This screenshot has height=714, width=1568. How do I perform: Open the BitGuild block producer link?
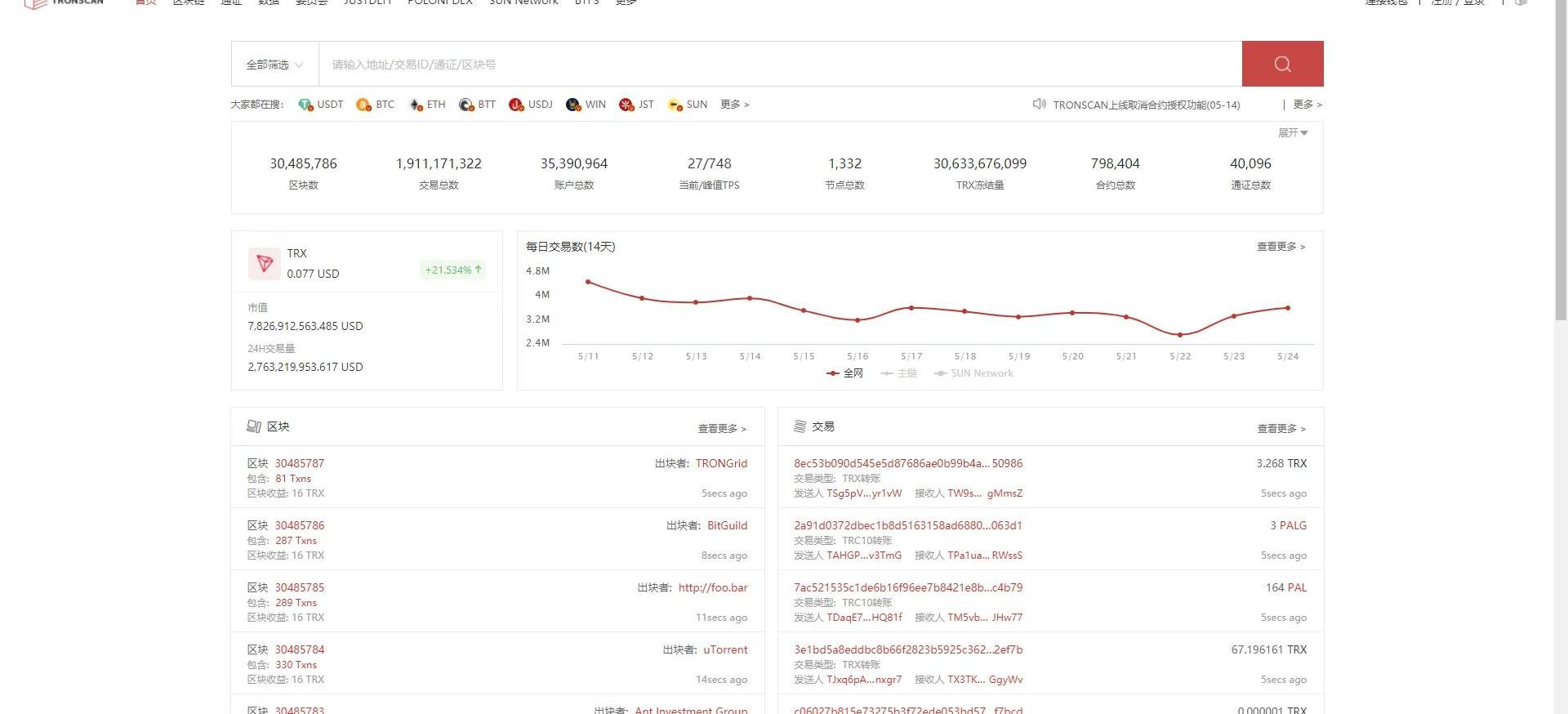pos(727,525)
